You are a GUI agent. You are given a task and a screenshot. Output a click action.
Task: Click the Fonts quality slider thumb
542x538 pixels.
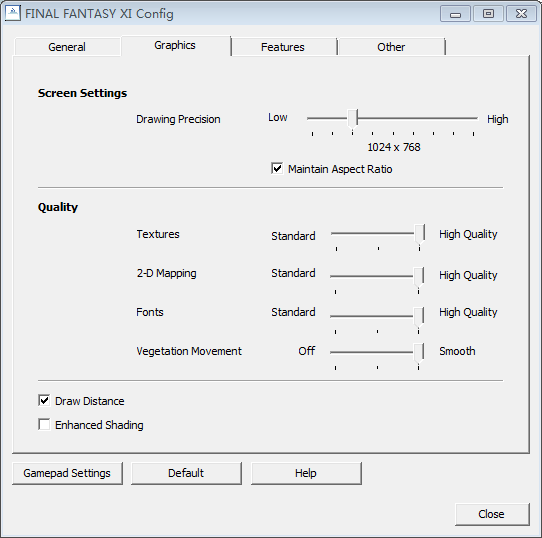pyautogui.click(x=419, y=316)
